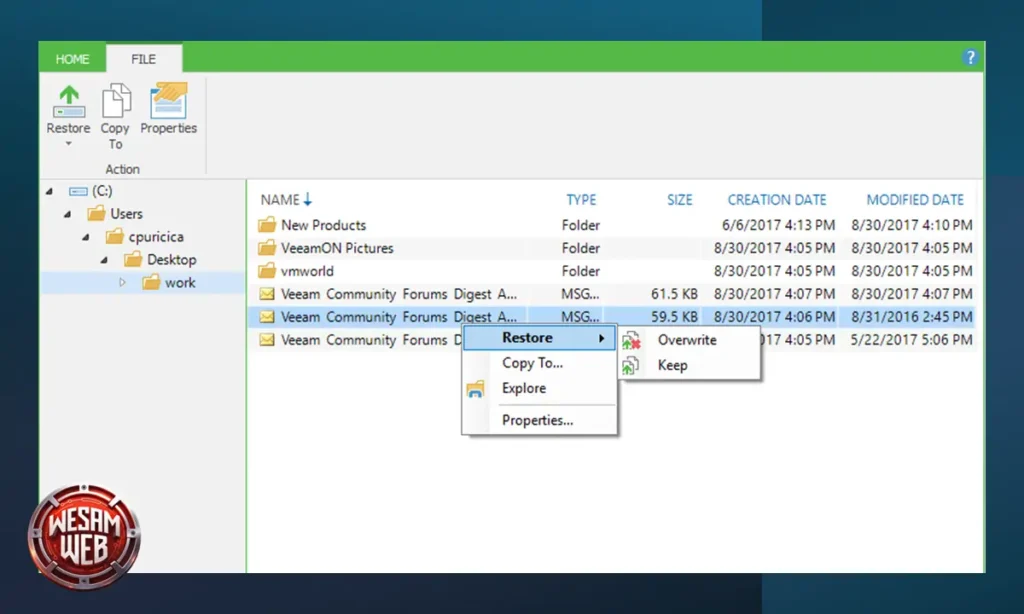Select the Copy To ribbon icon
The height and width of the screenshot is (614, 1024).
pos(115,101)
